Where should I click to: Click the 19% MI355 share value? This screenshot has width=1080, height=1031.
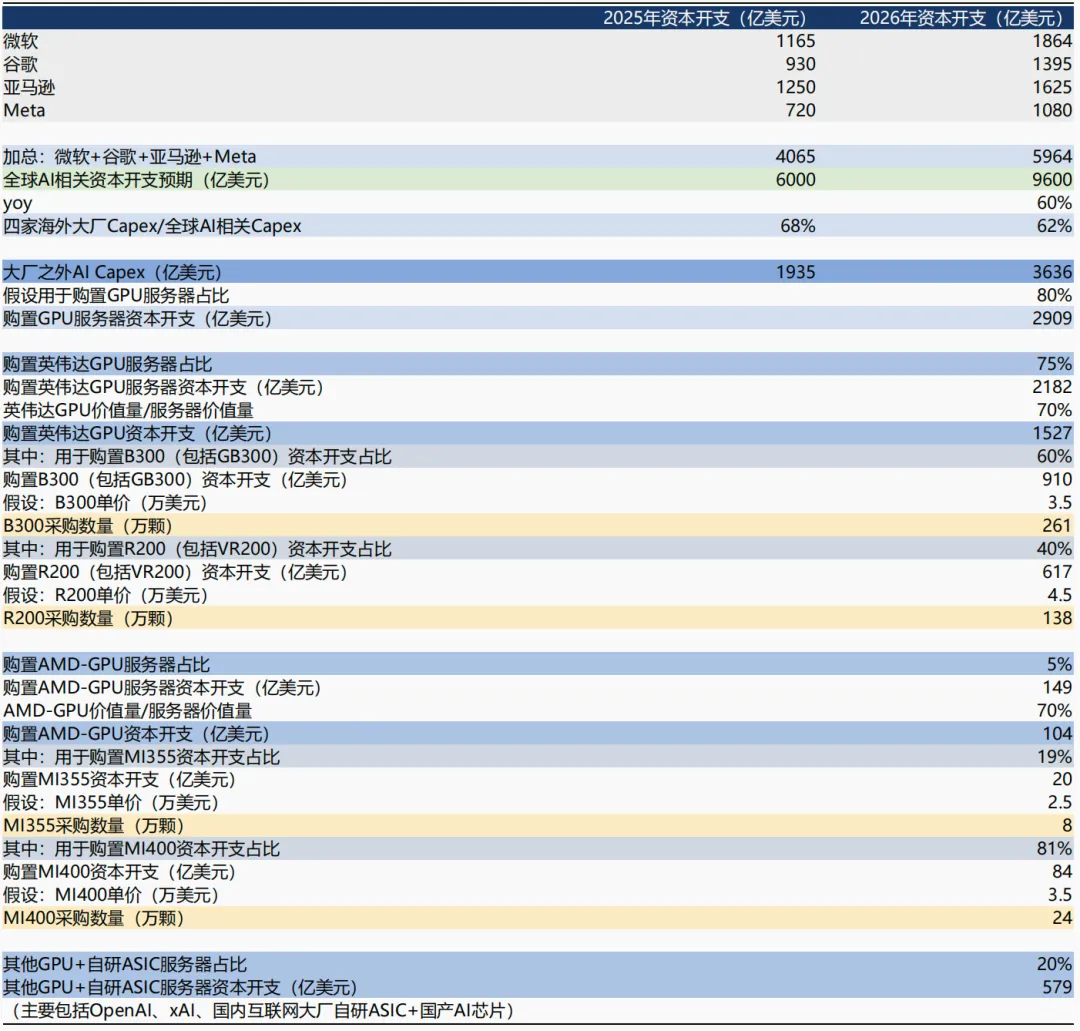coord(1055,757)
